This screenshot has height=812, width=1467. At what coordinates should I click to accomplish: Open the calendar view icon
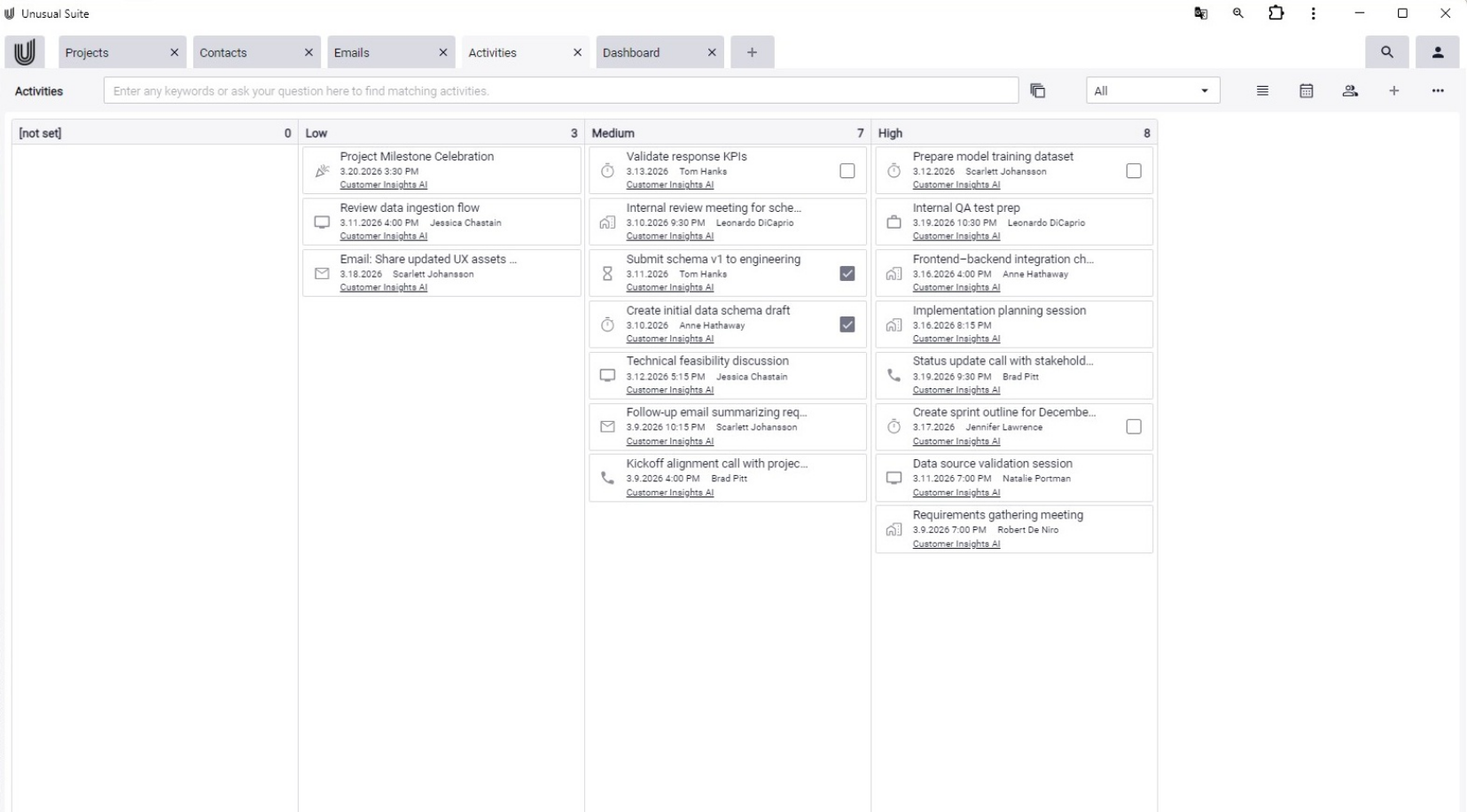click(1306, 90)
